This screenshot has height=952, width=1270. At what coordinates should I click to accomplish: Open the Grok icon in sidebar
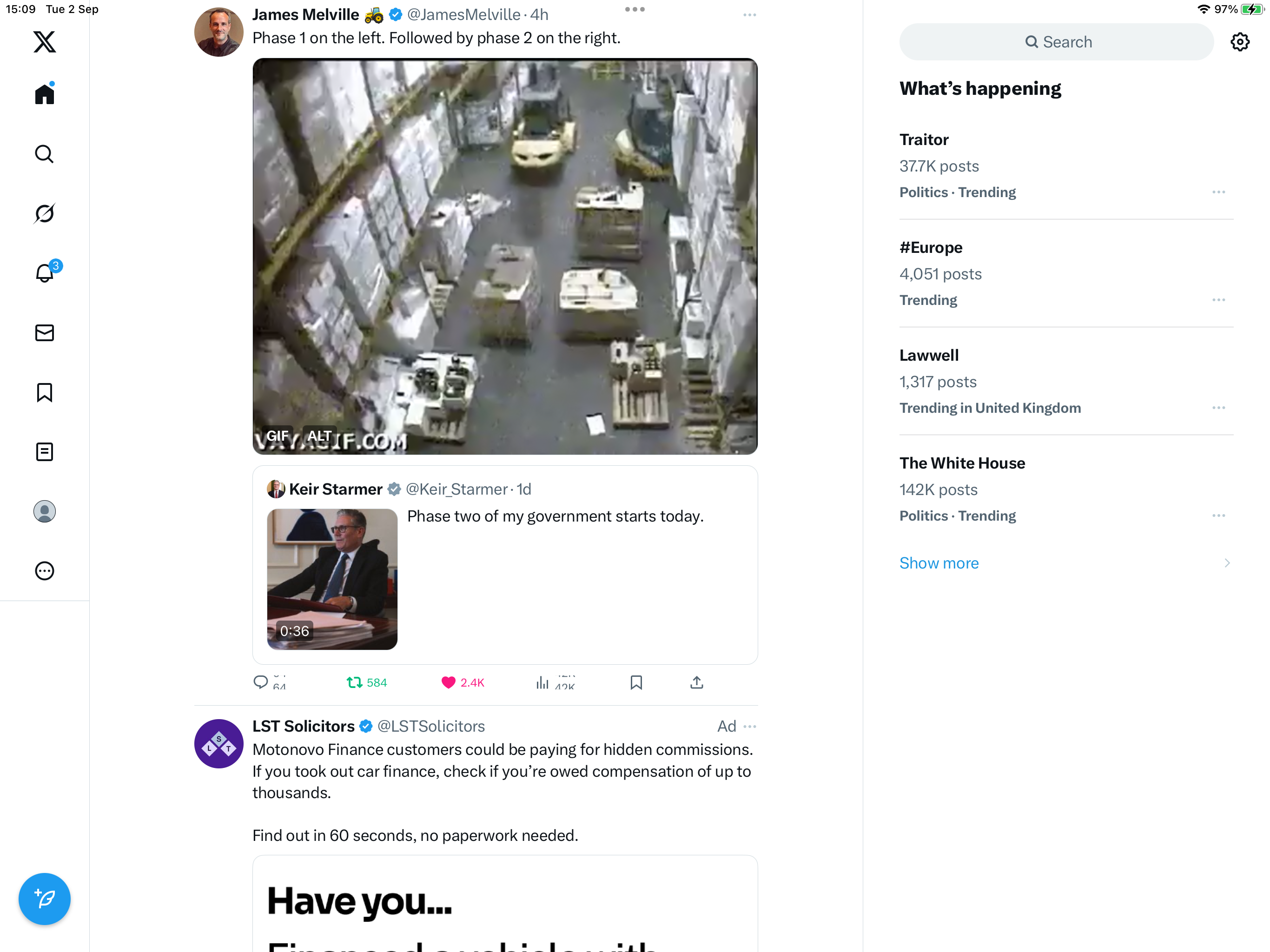click(x=44, y=214)
